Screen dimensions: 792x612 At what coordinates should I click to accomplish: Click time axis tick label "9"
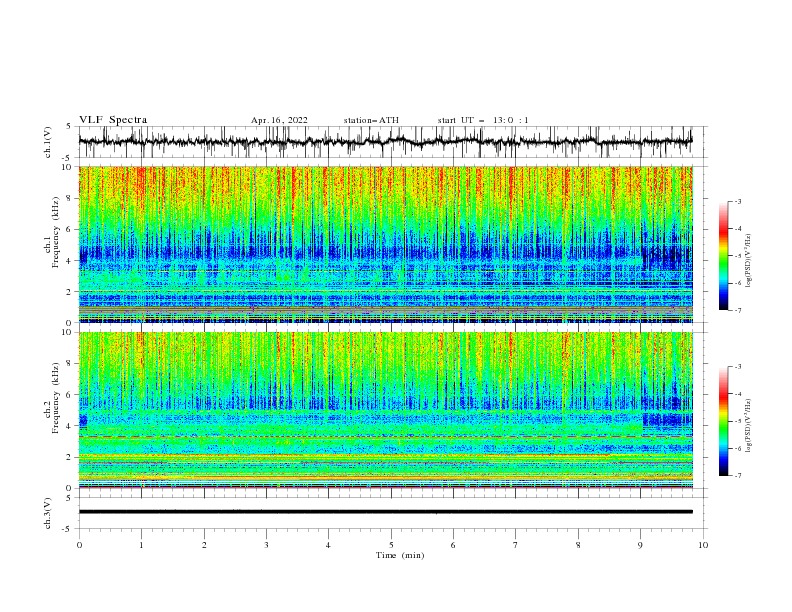point(640,545)
